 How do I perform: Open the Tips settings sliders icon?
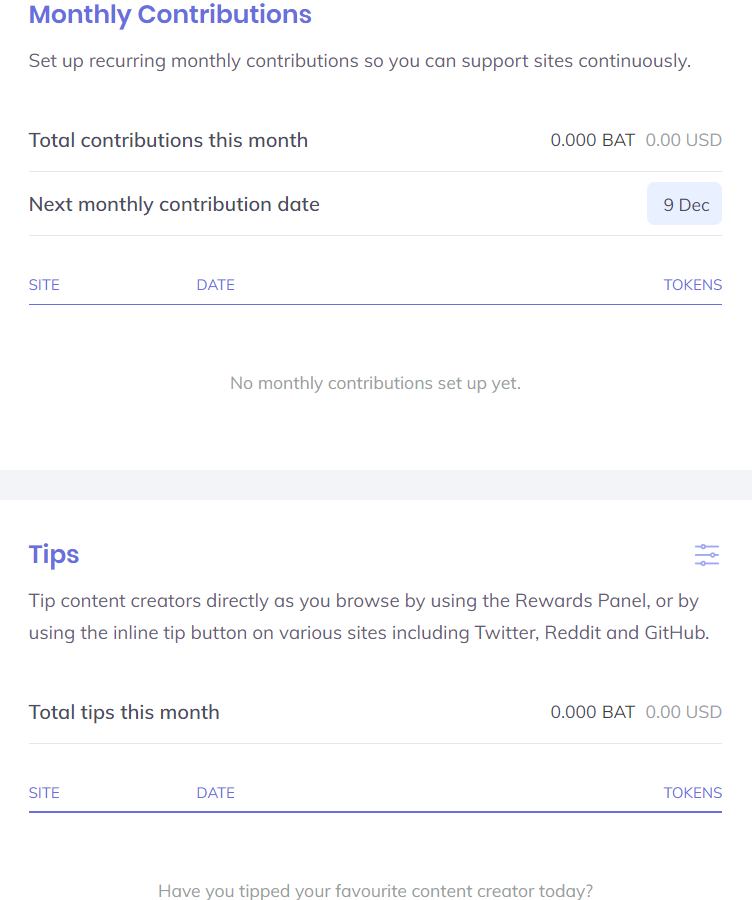pyautogui.click(x=706, y=555)
